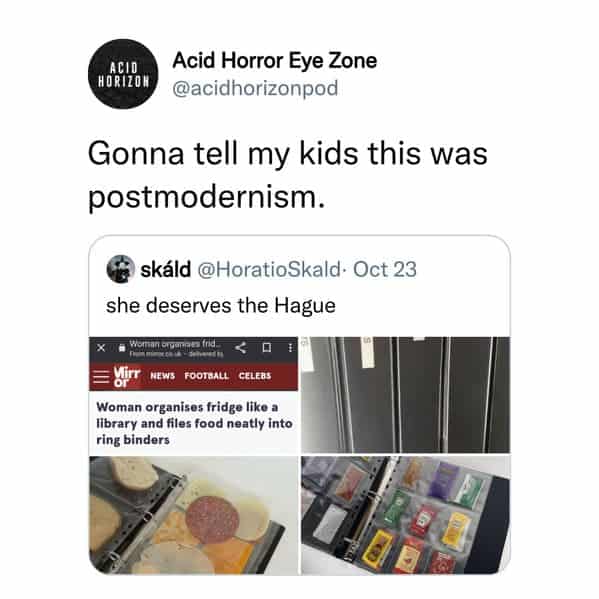Open the three-dot browser overflow menu
Screen dimensions: 599x599
[x=290, y=348]
